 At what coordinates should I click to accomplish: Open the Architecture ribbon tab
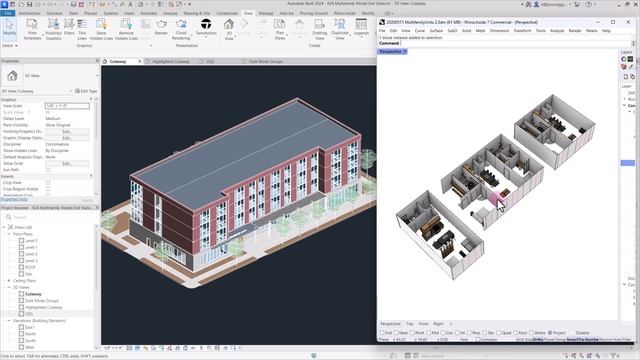[29, 13]
